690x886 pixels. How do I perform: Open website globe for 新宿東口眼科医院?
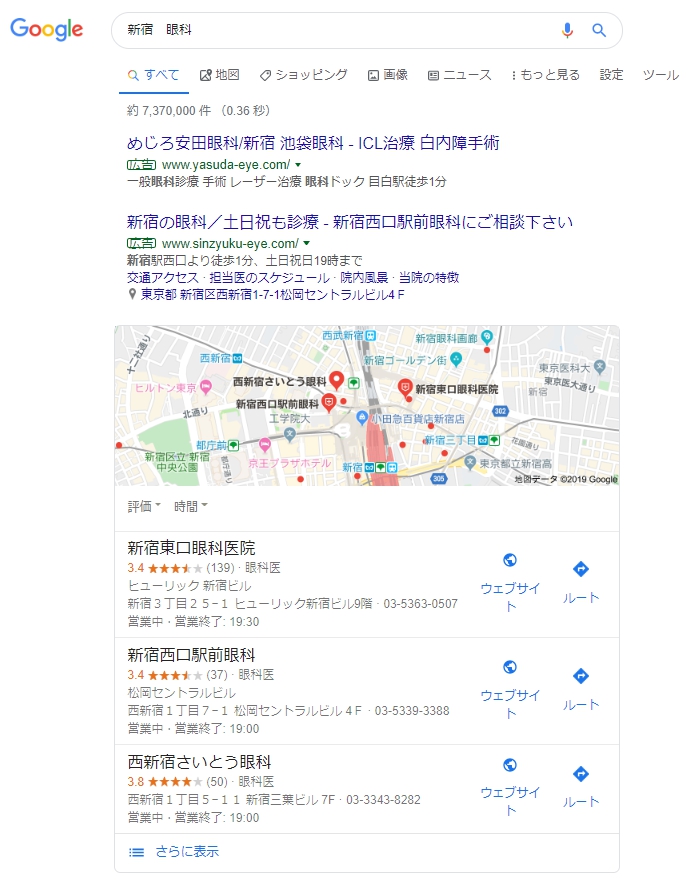pos(510,560)
